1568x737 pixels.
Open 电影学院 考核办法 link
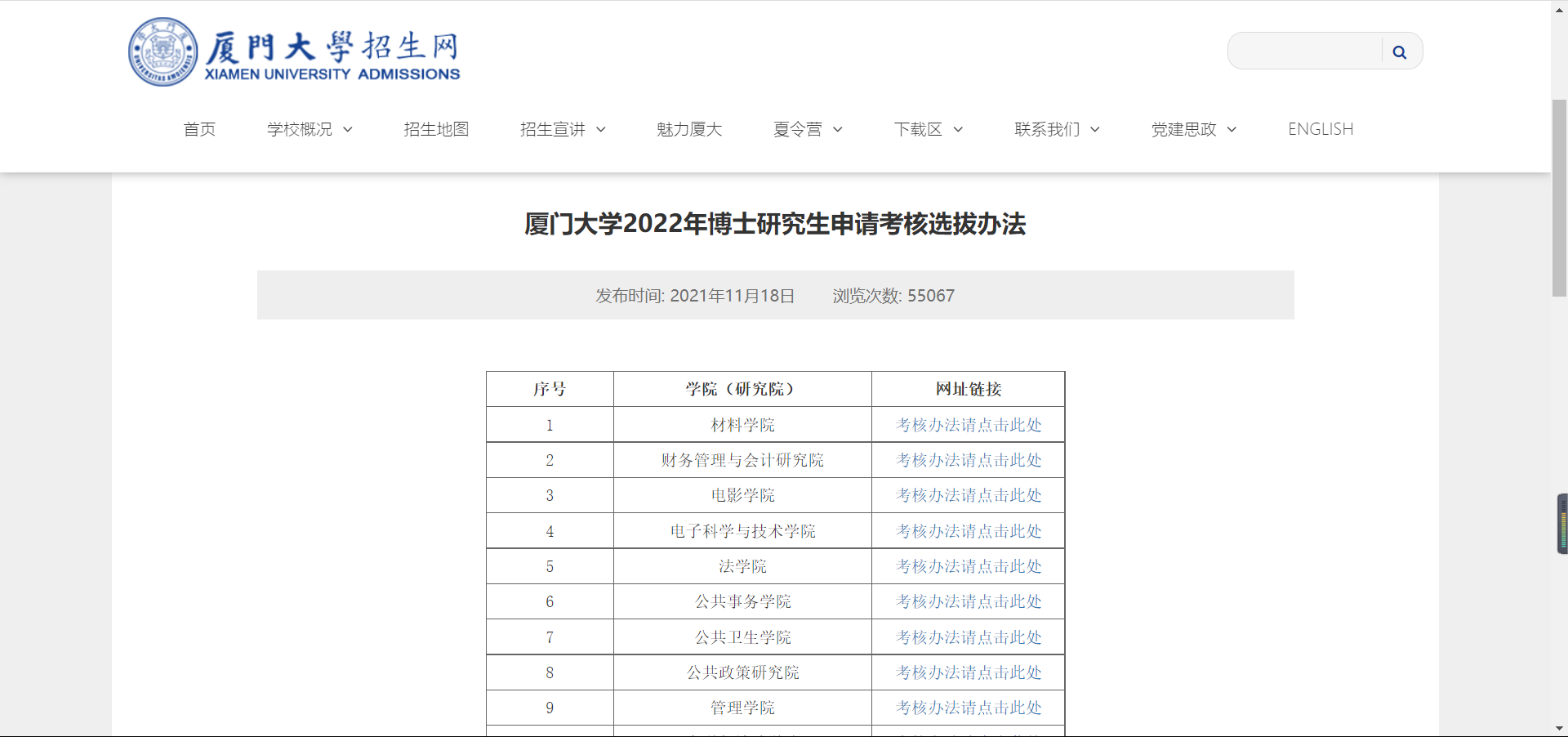969,495
